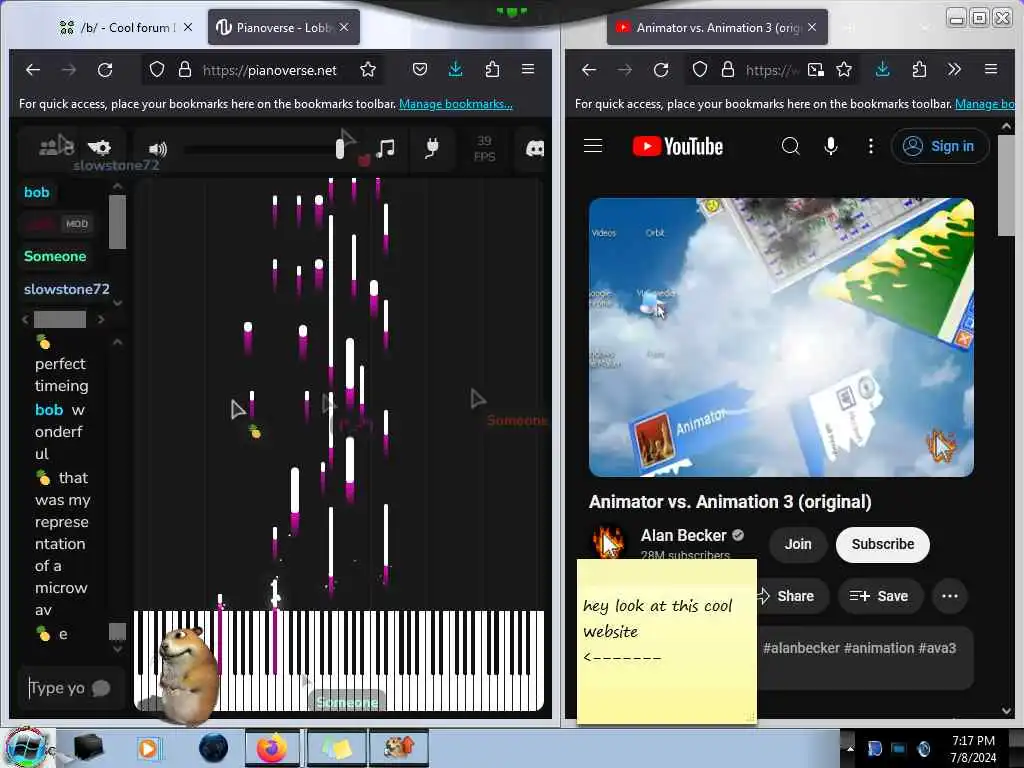Screen dimensions: 1024x768
Task: Open more actions beside Save
Action: 950,596
